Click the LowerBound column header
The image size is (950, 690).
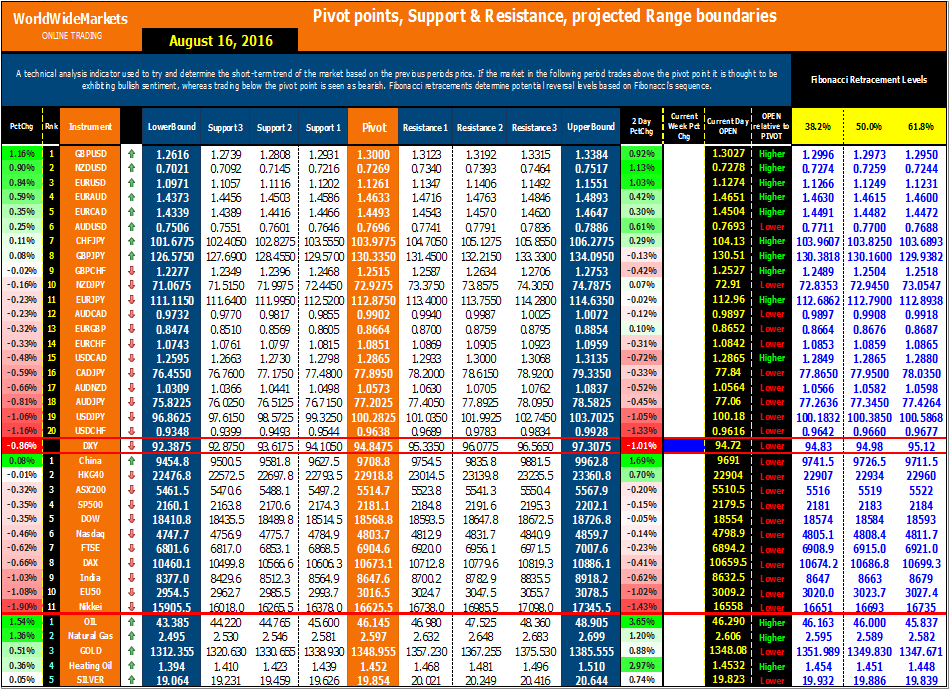[171, 127]
